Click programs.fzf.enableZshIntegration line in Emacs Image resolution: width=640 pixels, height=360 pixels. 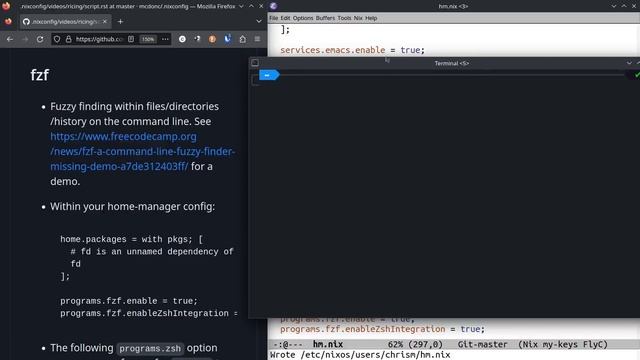[382, 329]
